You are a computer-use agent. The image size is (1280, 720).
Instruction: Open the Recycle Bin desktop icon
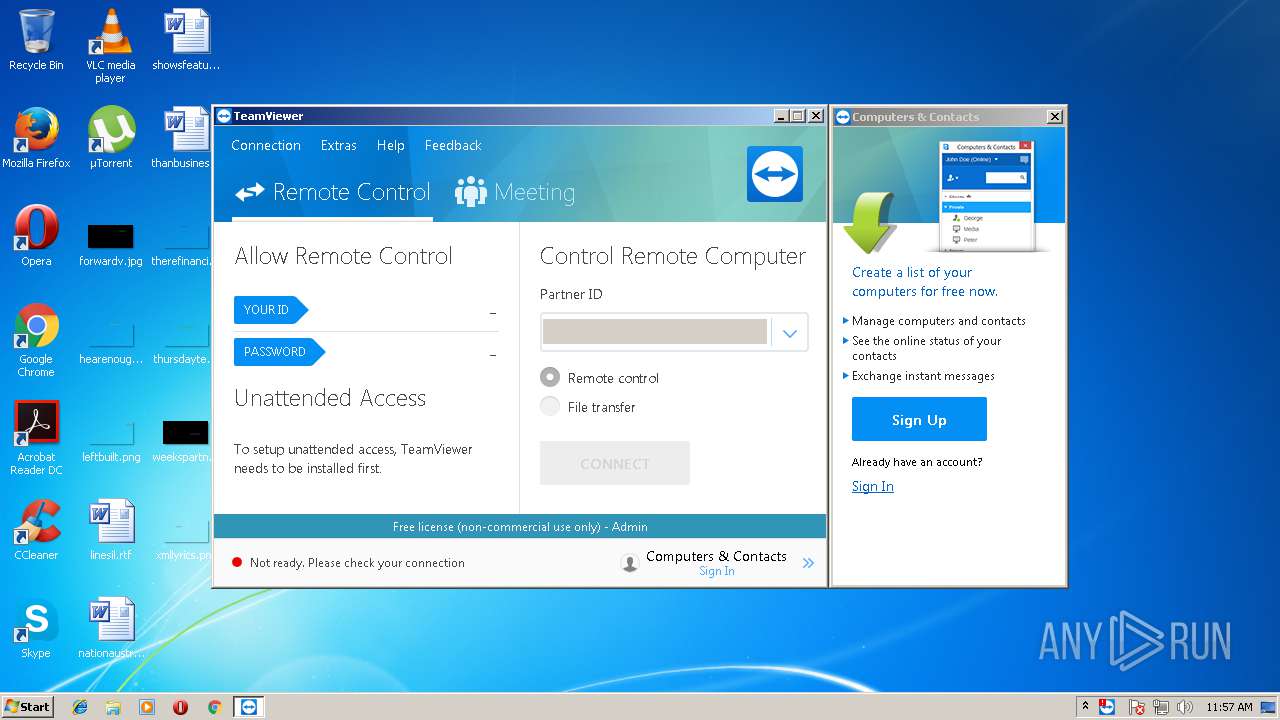[36, 40]
